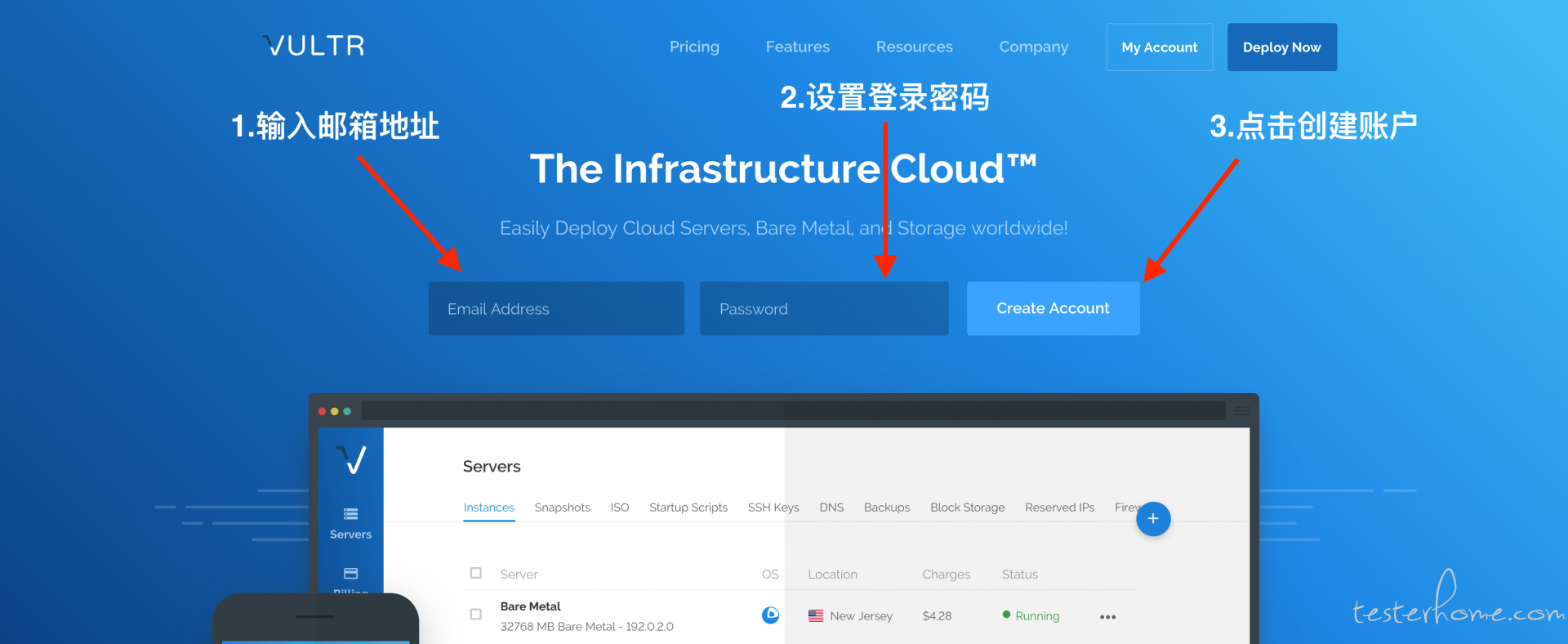Click the US flag by New Jersey

click(816, 616)
